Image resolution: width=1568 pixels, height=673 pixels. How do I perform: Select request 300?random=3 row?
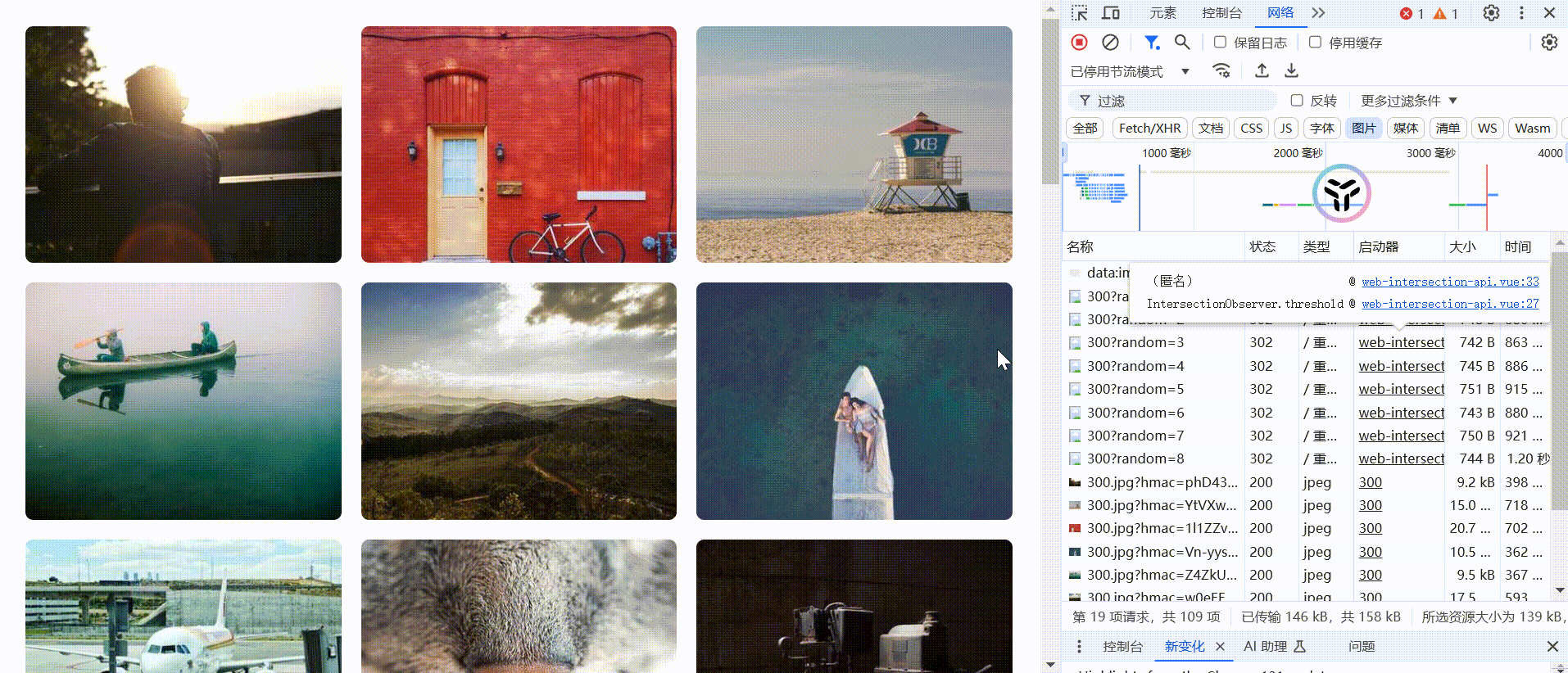pos(1307,342)
